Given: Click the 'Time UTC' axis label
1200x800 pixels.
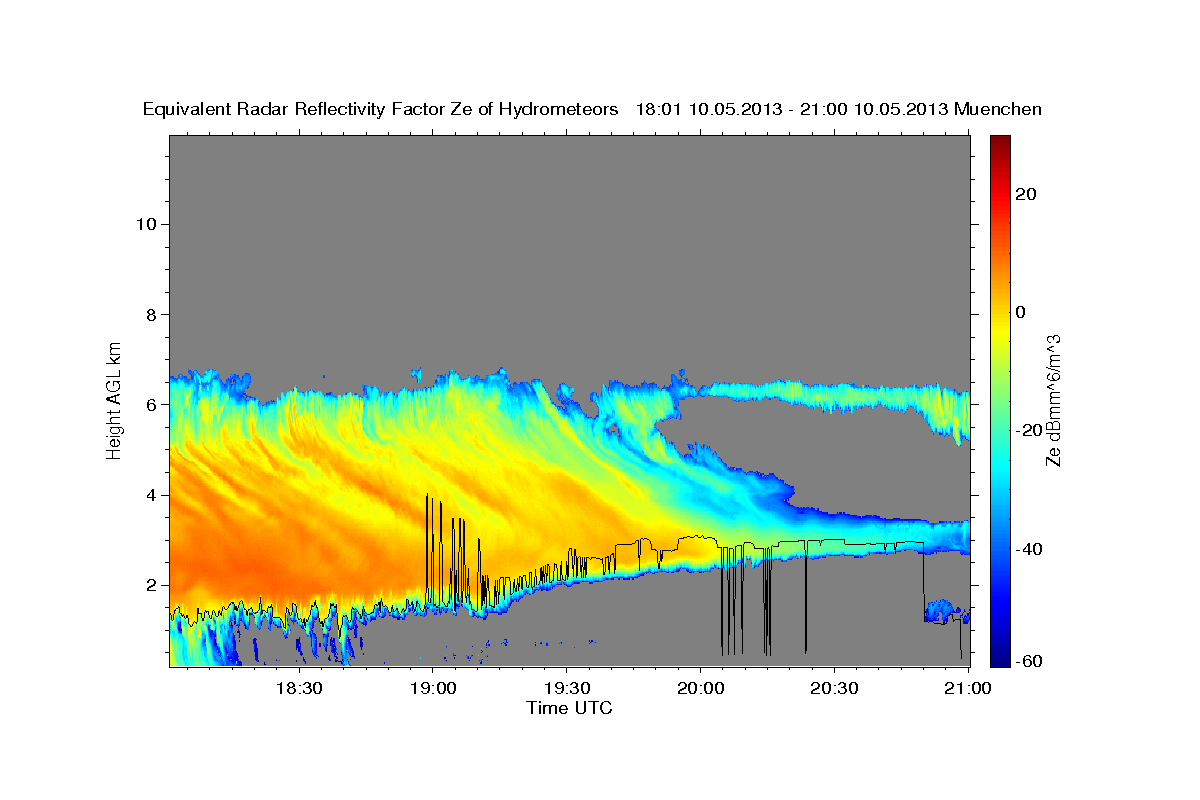Looking at the screenshot, I should tap(569, 708).
